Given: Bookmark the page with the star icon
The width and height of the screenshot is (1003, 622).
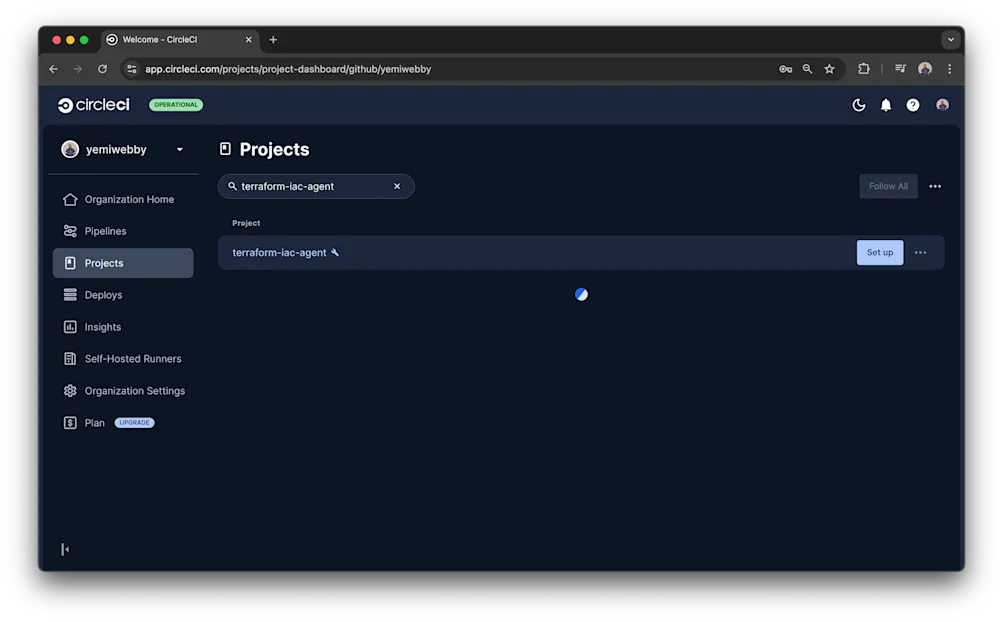Looking at the screenshot, I should [x=829, y=69].
